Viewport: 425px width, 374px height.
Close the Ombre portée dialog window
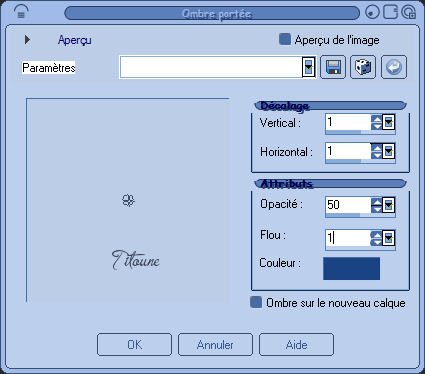(409, 12)
